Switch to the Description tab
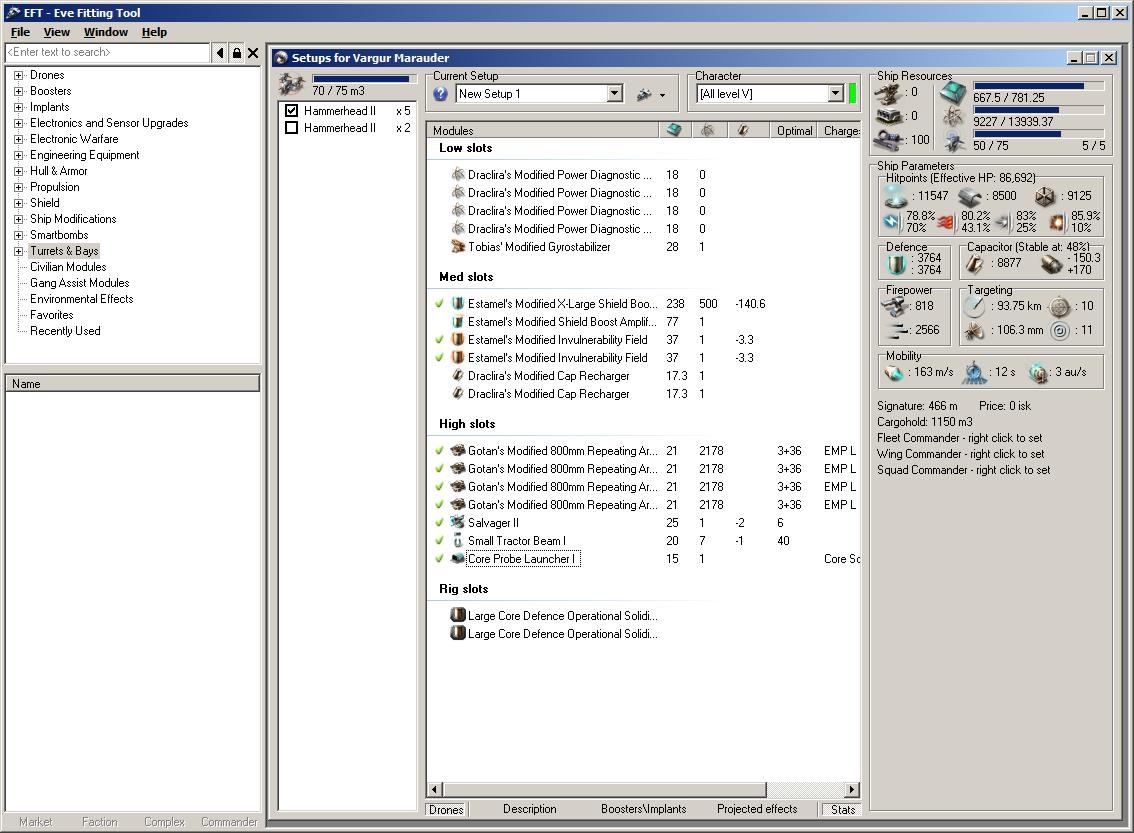1134x833 pixels. (x=529, y=809)
